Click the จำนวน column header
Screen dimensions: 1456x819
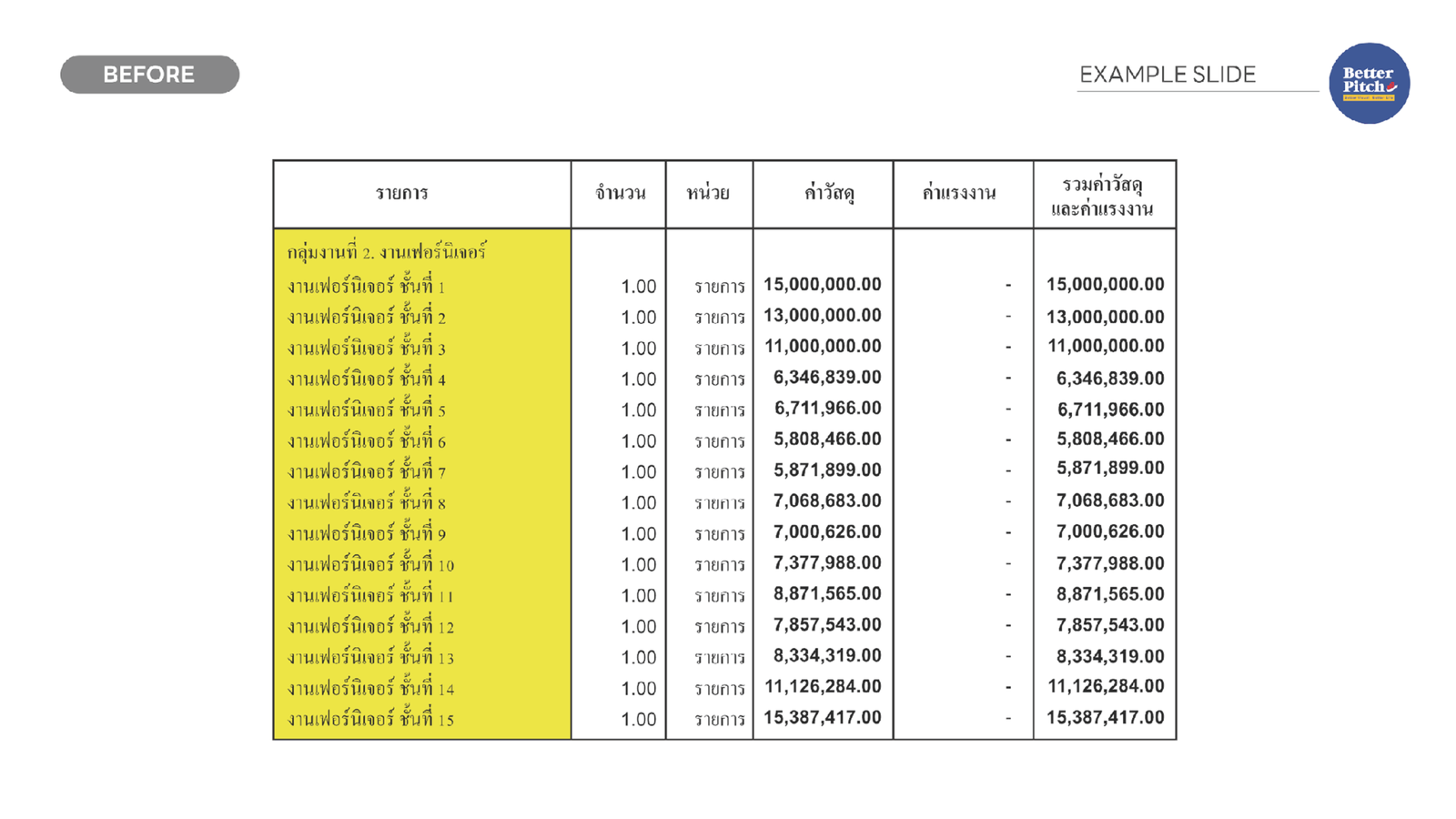click(620, 193)
